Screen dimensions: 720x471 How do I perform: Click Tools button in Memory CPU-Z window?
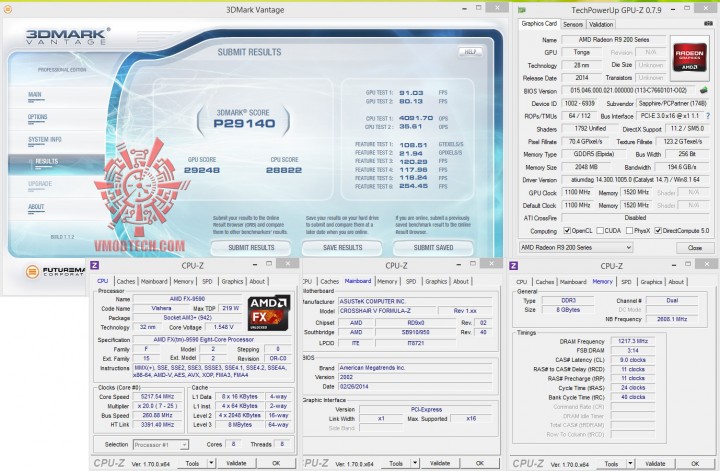tap(611, 464)
